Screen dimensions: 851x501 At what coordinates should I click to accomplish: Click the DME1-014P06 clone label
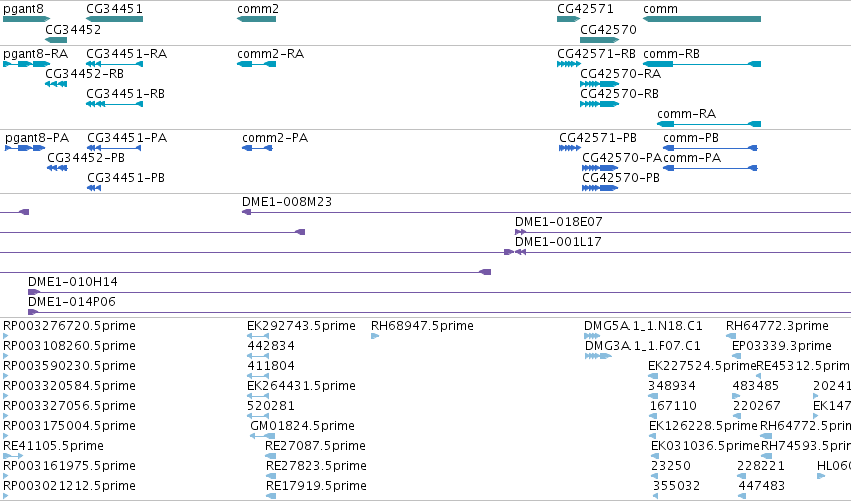click(x=72, y=301)
